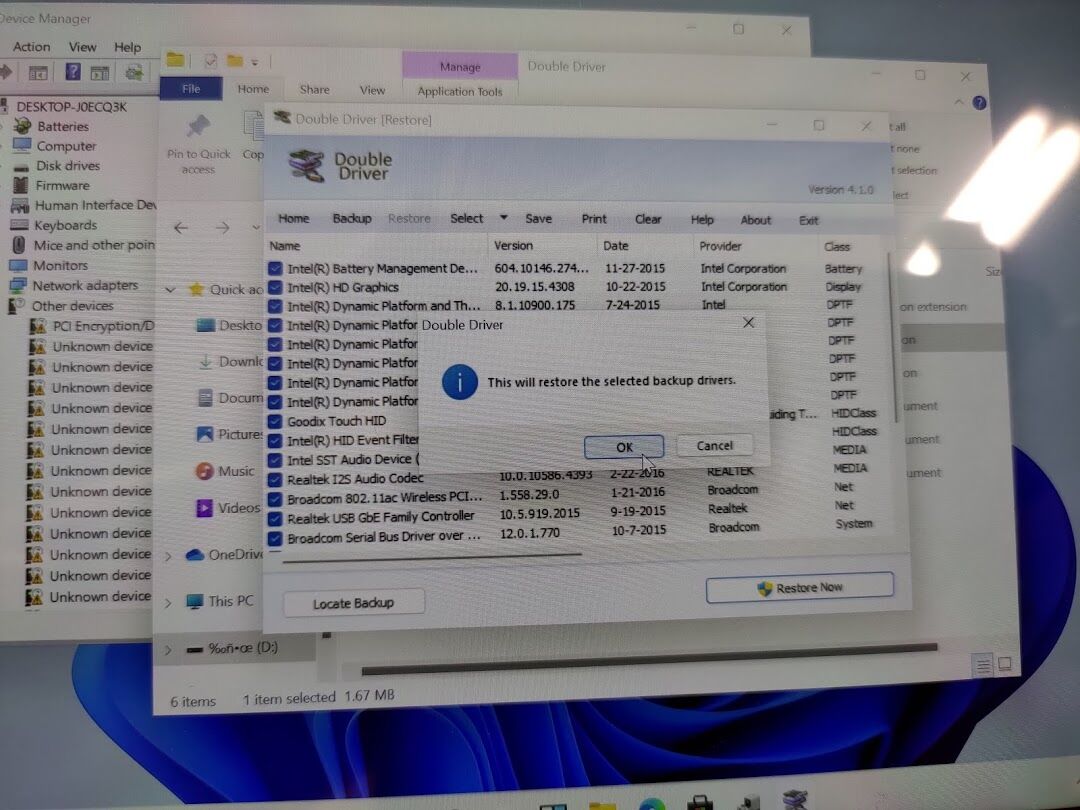Screen dimensions: 1080x810
Task: Click scan for hardware changes icon
Action: [x=134, y=72]
